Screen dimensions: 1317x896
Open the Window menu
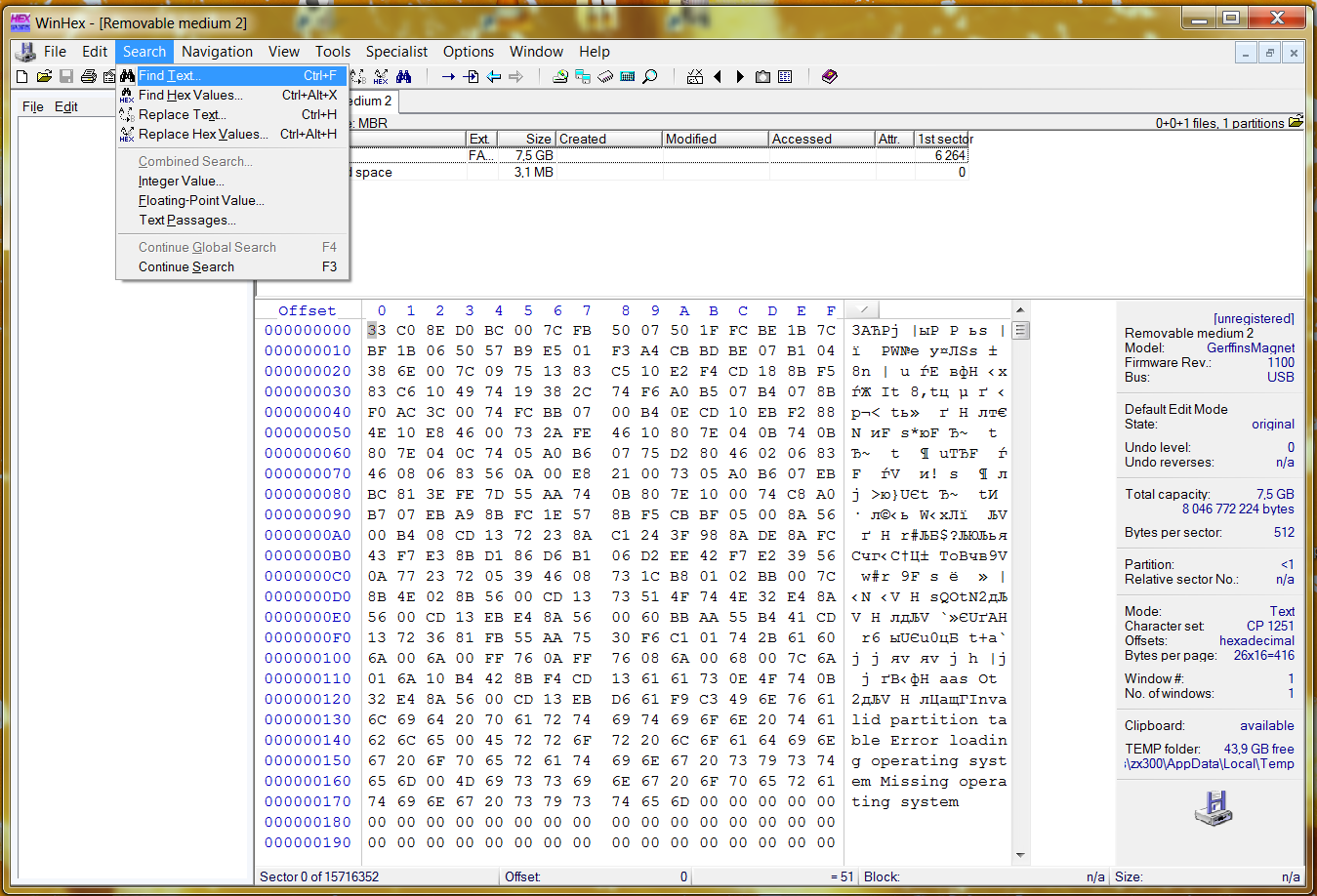[x=536, y=52]
